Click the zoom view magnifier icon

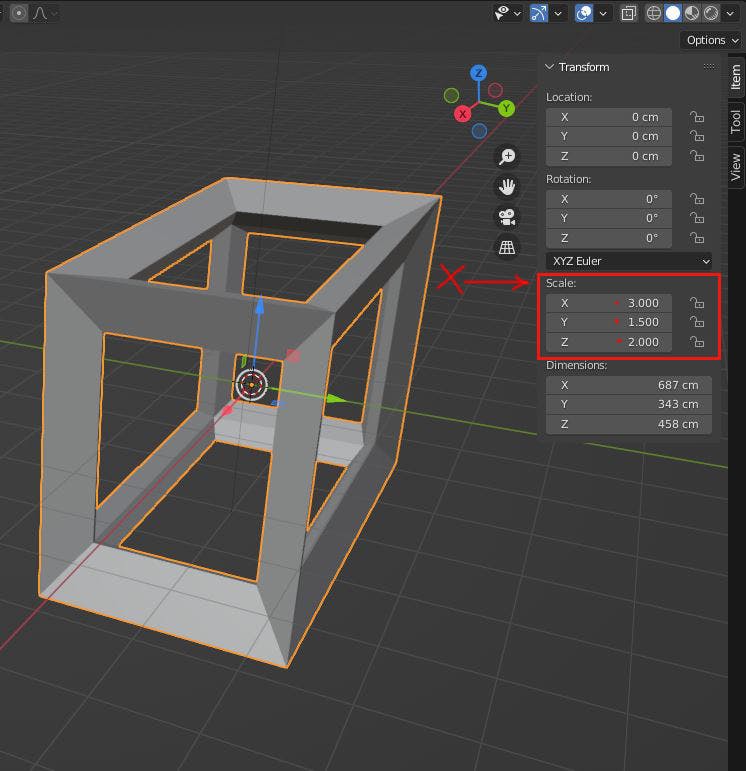click(x=507, y=156)
